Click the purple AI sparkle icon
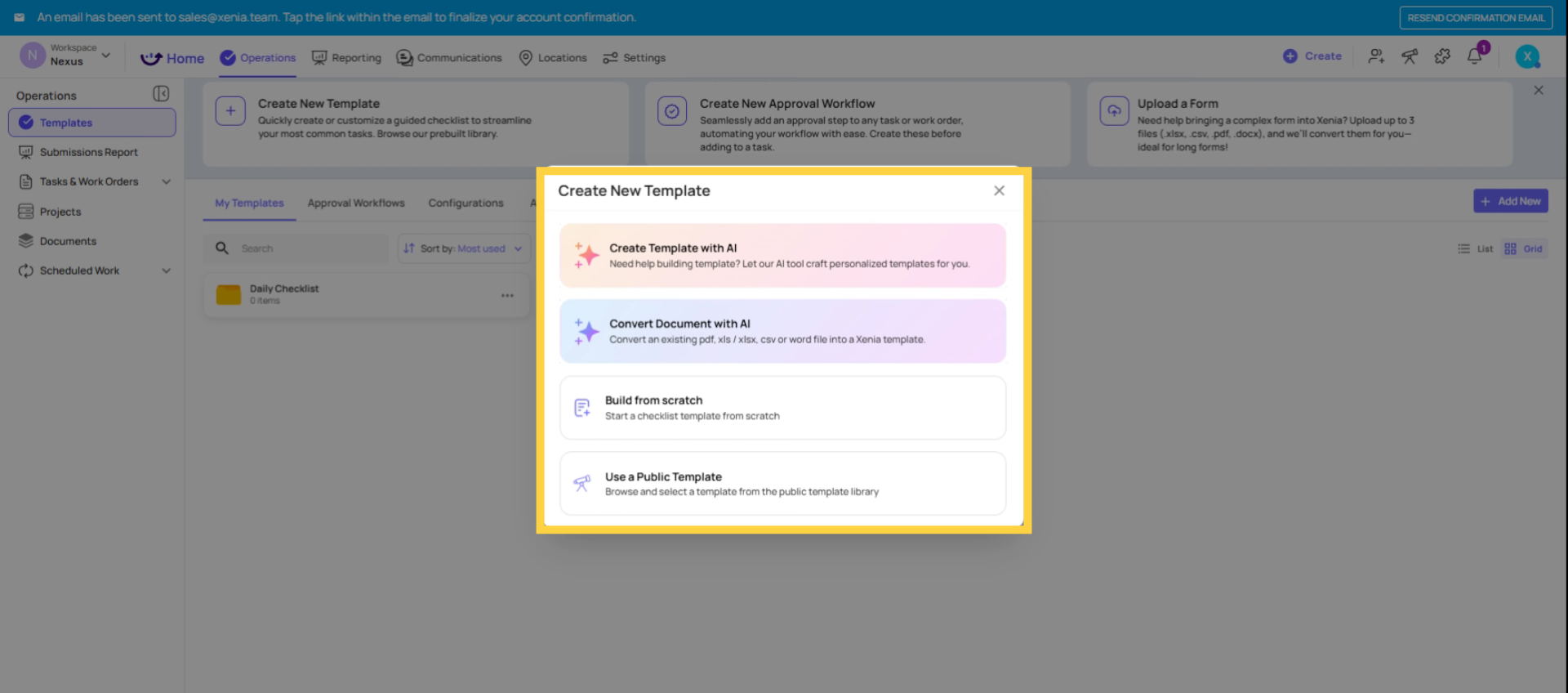 click(586, 331)
